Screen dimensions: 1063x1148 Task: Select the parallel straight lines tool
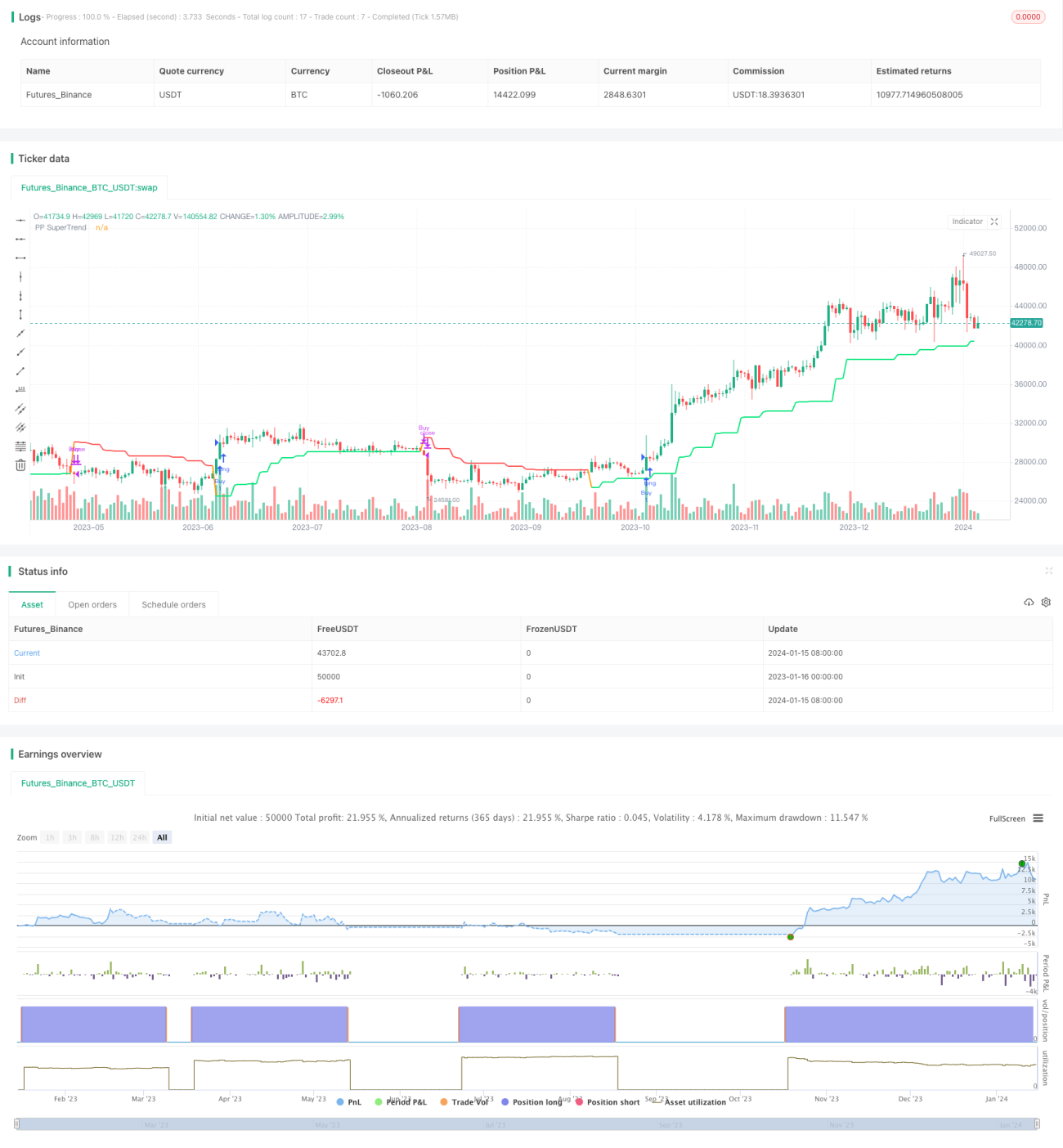coord(20,427)
